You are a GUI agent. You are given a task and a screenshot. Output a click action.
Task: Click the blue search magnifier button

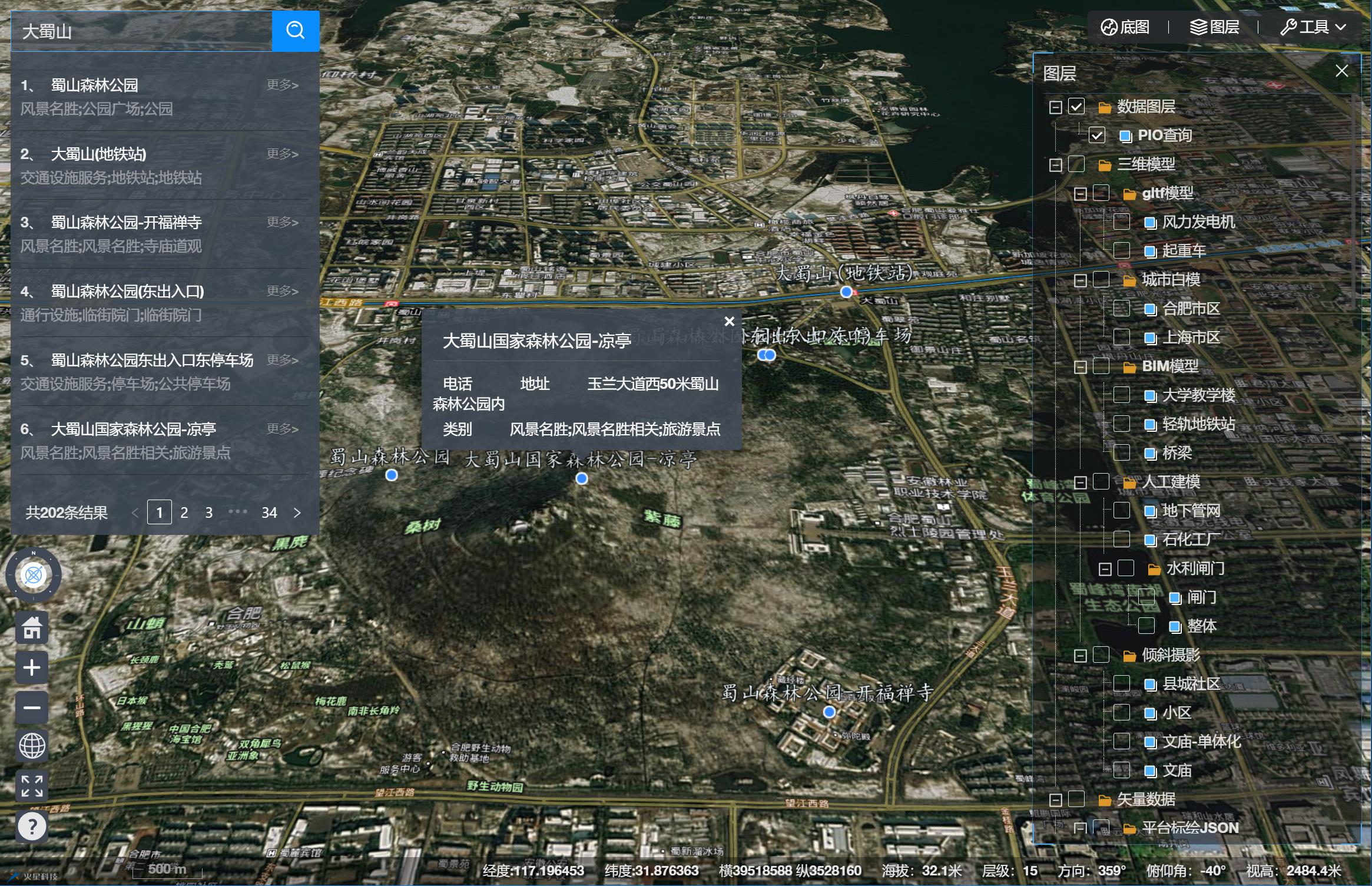coord(295,30)
